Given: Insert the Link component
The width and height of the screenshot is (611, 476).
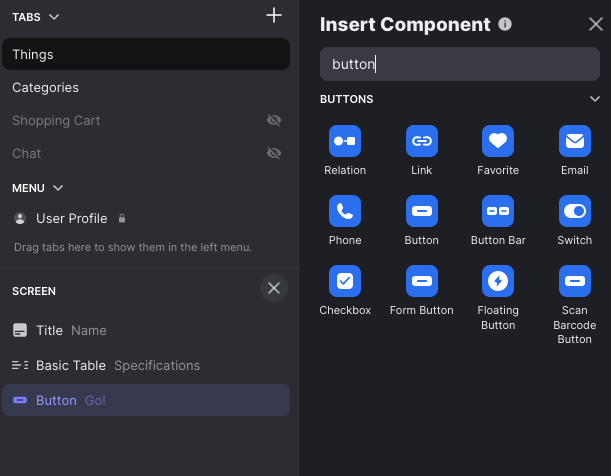Looking at the screenshot, I should click(422, 141).
